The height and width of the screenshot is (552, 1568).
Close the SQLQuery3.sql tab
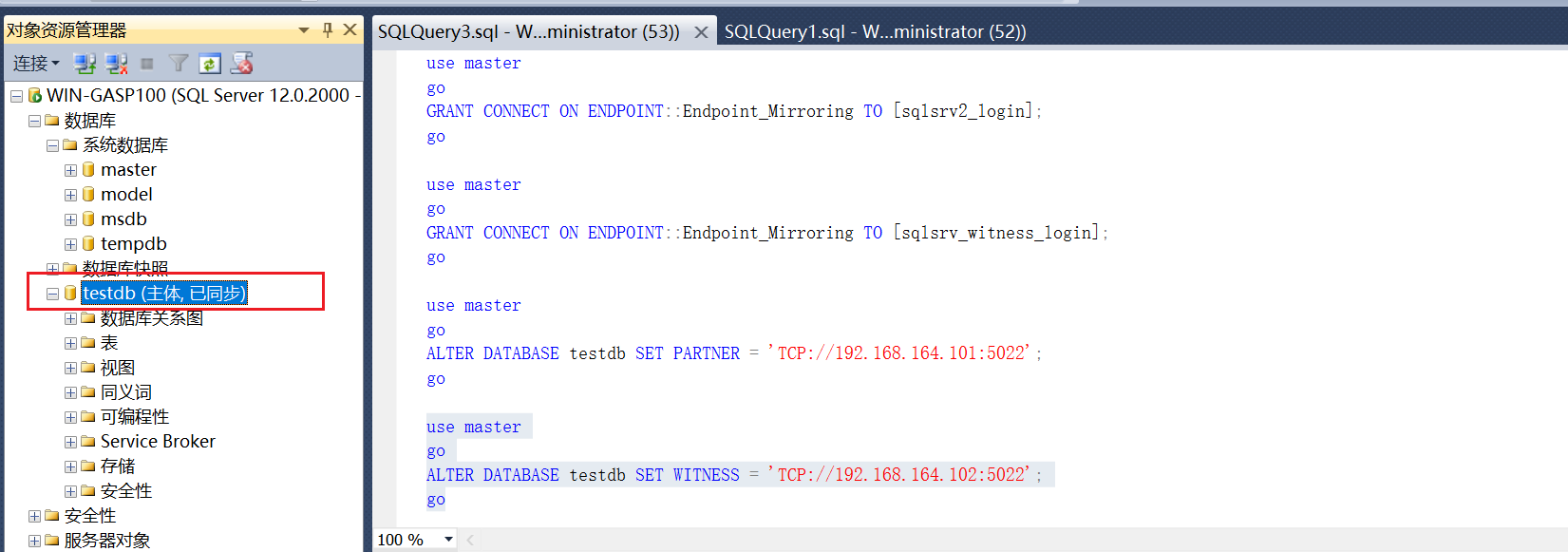point(701,32)
